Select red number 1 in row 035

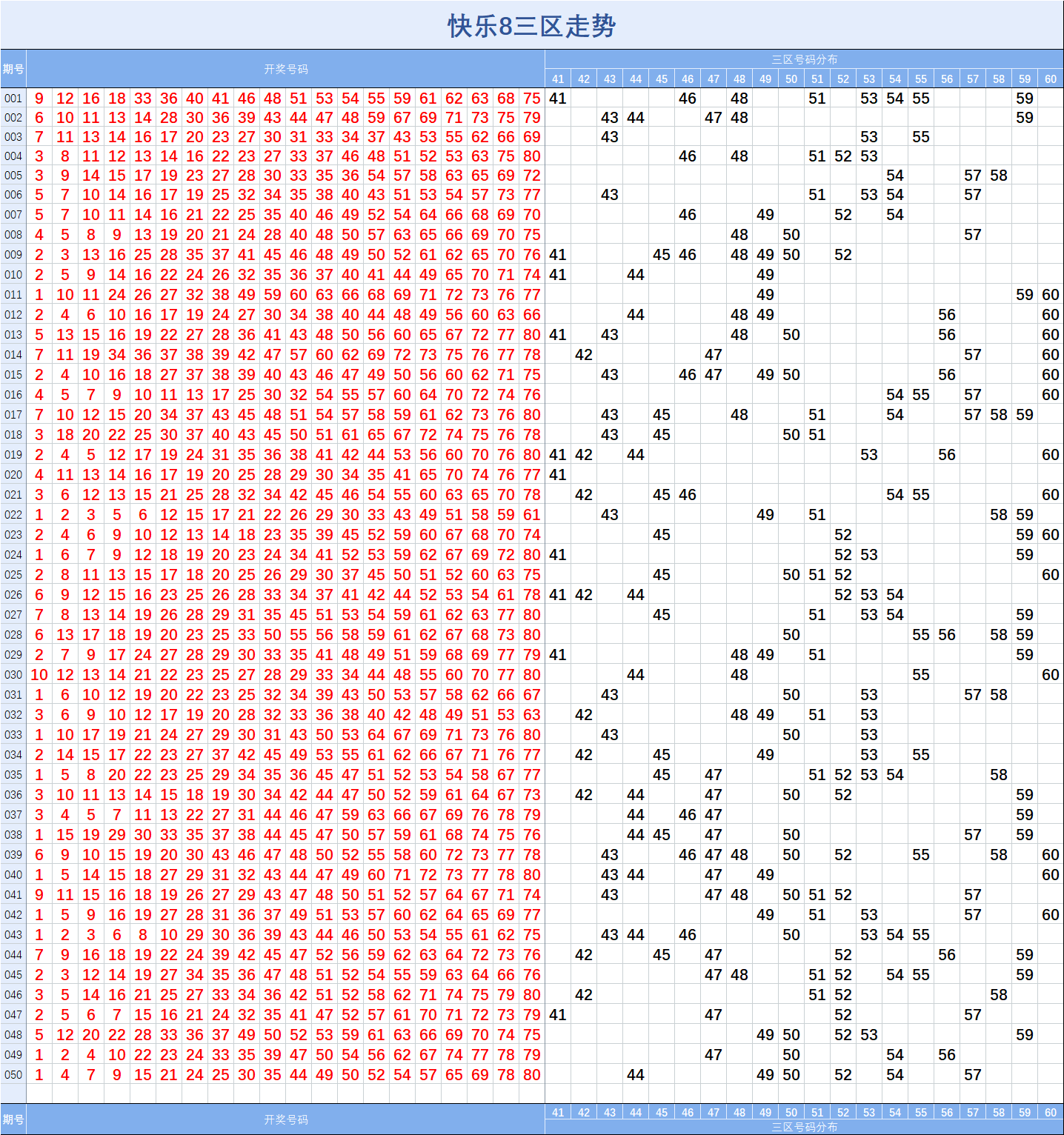pyautogui.click(x=39, y=775)
